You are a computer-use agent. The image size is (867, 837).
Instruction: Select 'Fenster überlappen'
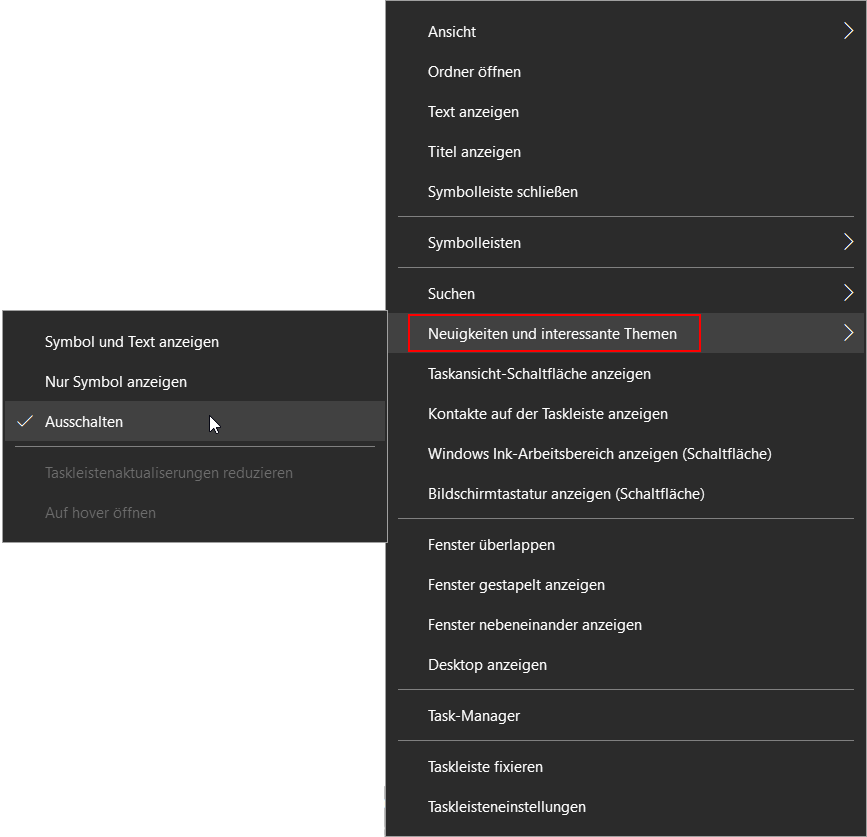click(491, 545)
